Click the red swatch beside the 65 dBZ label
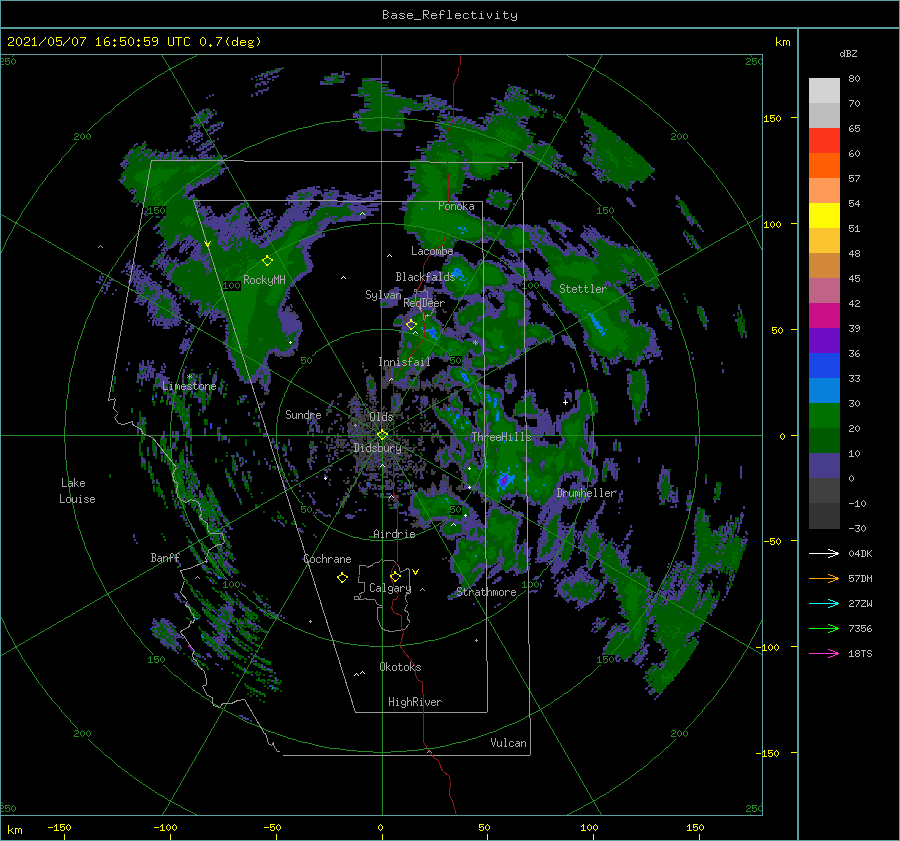Image resolution: width=900 pixels, height=841 pixels. (824, 140)
